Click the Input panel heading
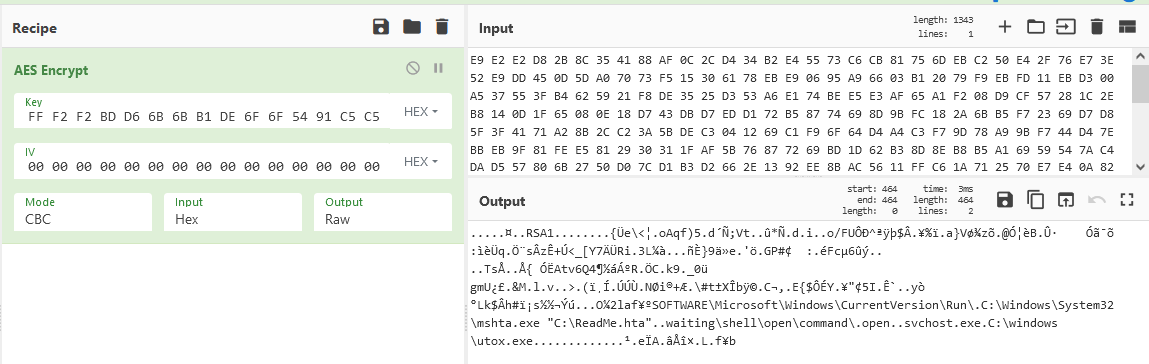1149x364 pixels. [496, 29]
